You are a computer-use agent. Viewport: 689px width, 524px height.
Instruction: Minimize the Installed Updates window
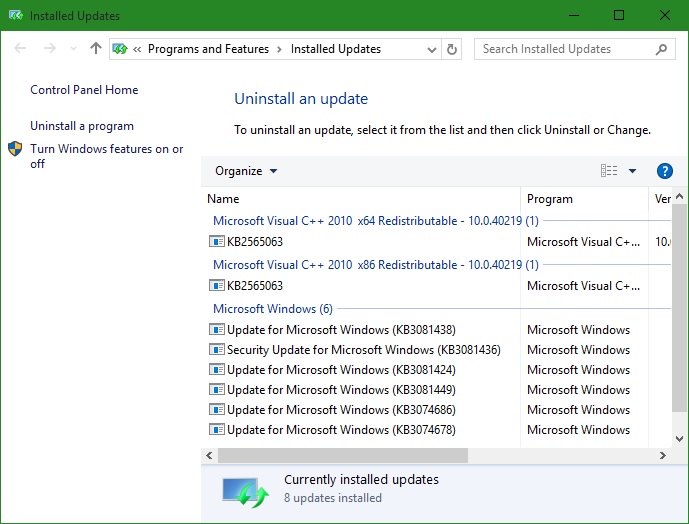coord(573,15)
